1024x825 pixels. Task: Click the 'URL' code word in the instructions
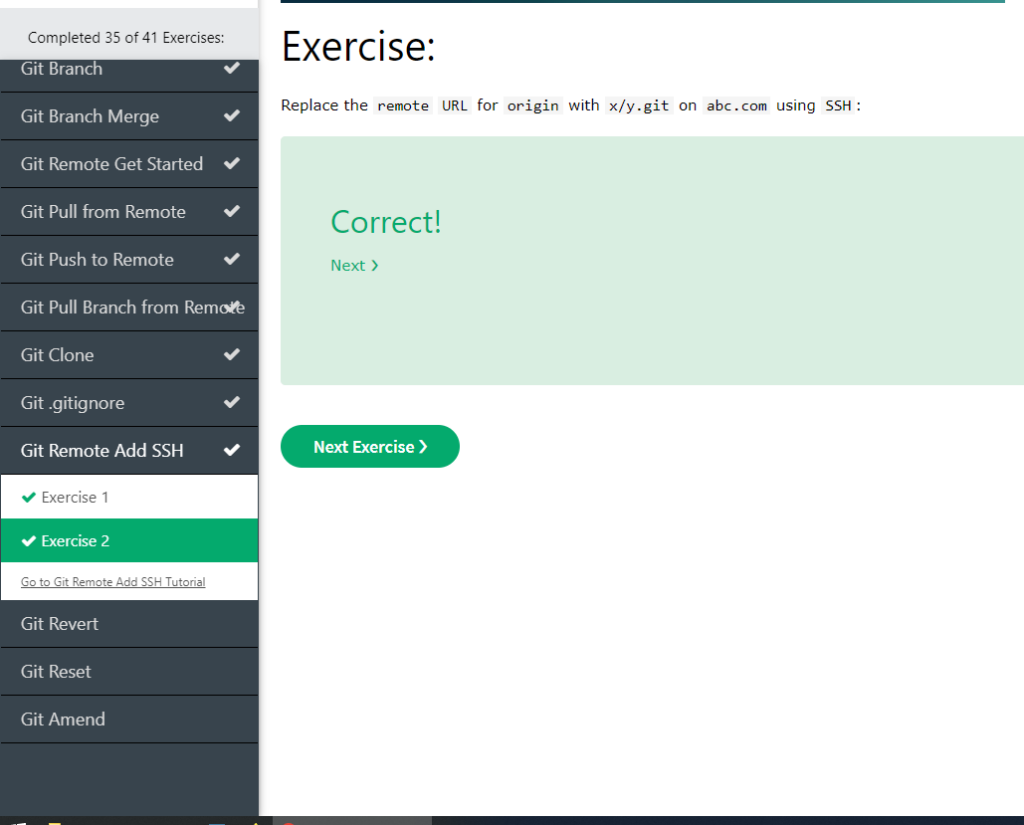[455, 106]
